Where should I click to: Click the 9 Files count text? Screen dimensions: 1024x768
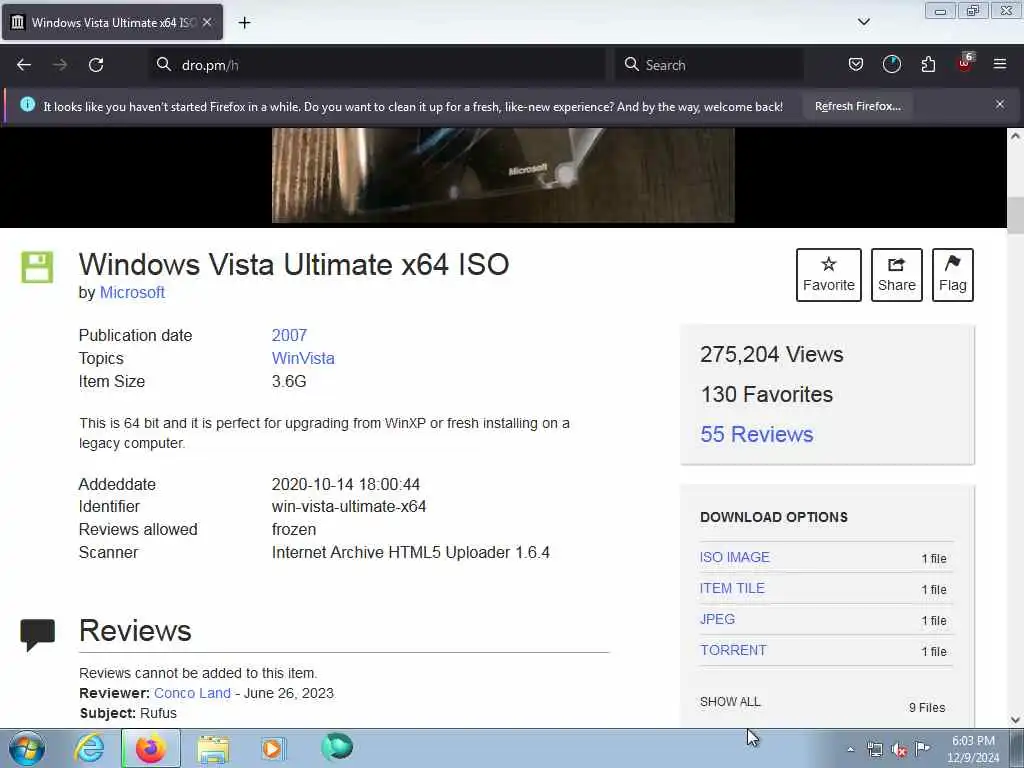(x=927, y=707)
